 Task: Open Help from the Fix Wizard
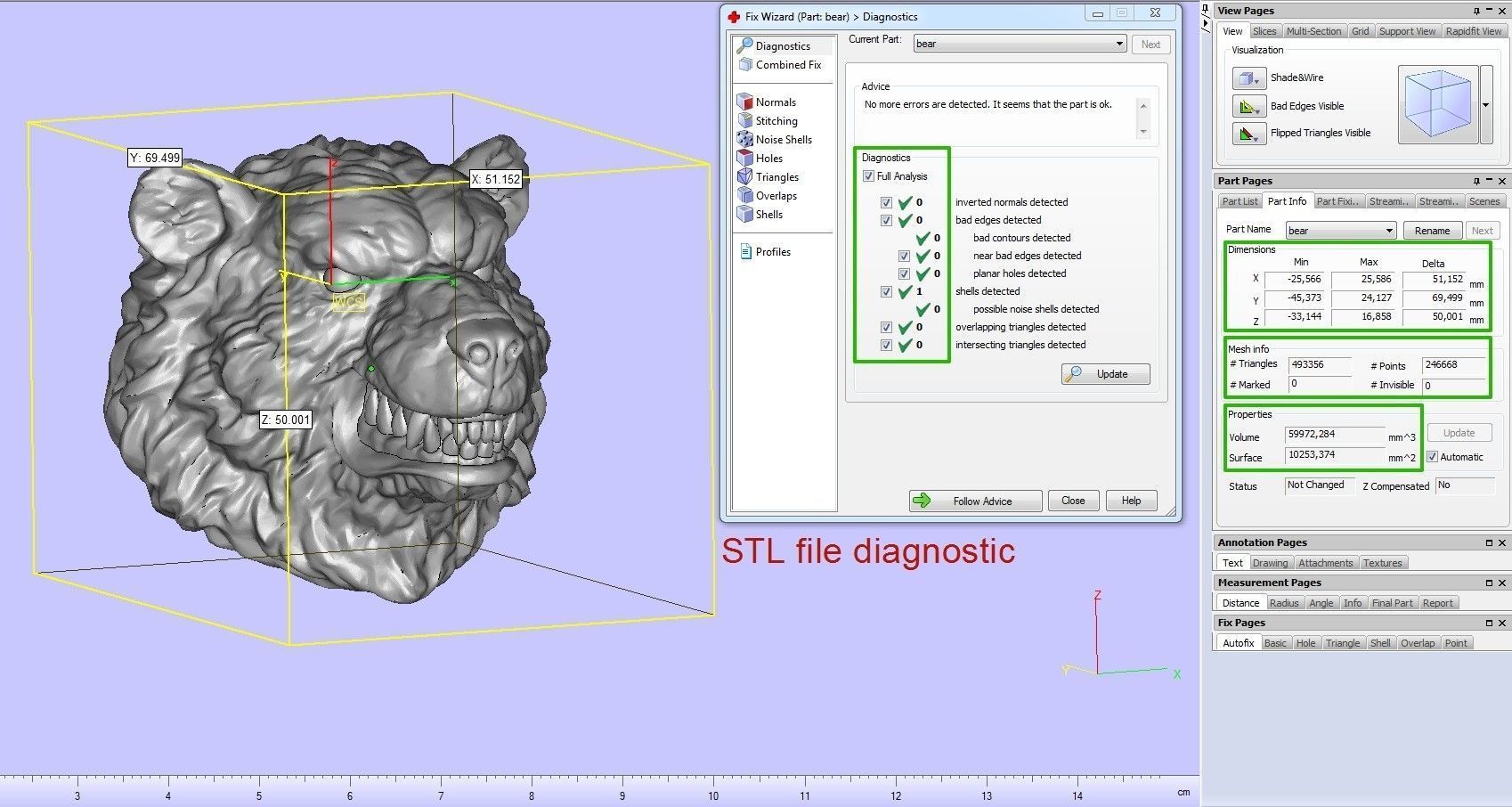click(x=1131, y=501)
